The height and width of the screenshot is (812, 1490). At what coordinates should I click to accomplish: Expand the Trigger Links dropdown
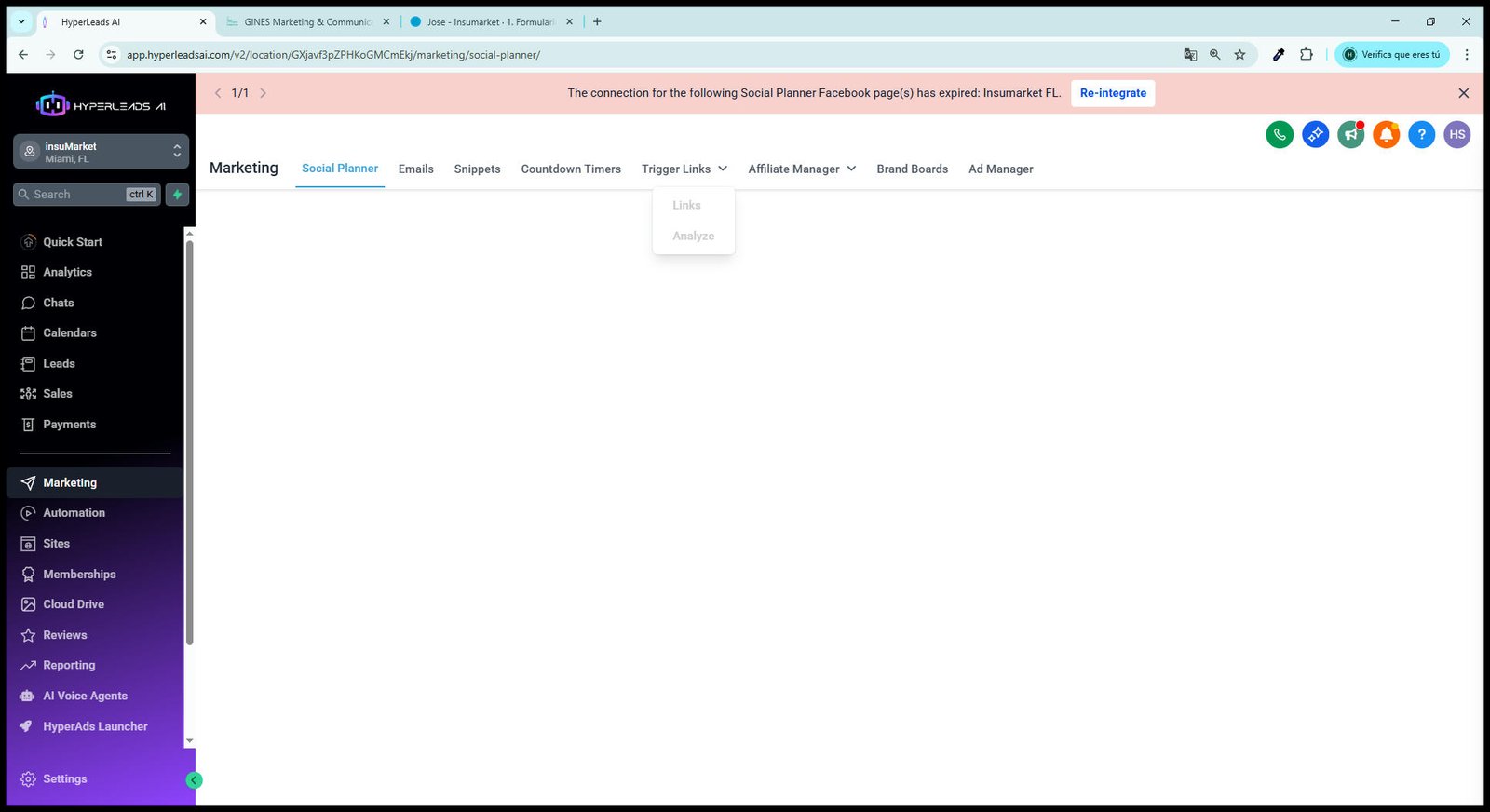pos(684,169)
